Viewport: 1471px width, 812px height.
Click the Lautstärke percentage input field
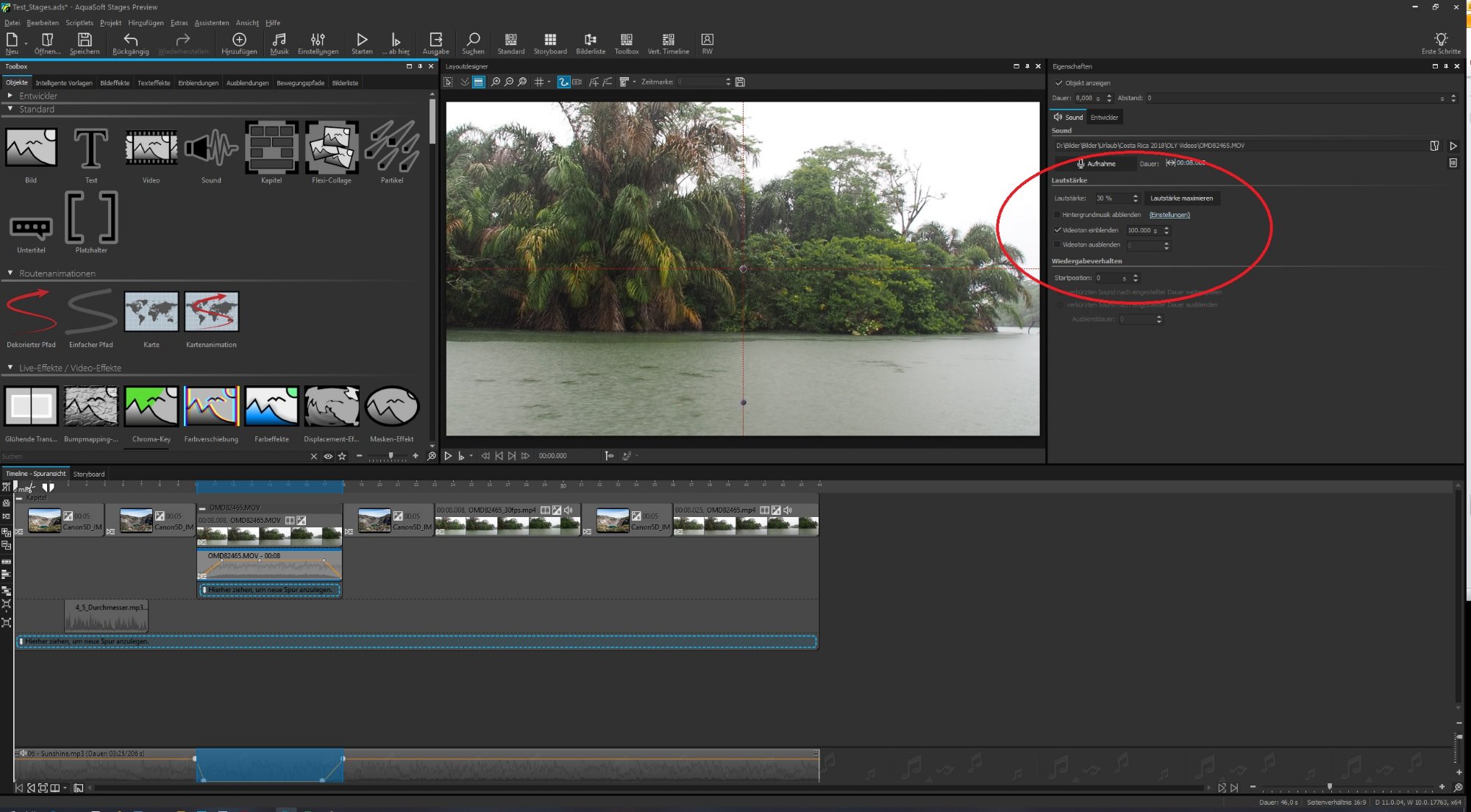(1111, 199)
